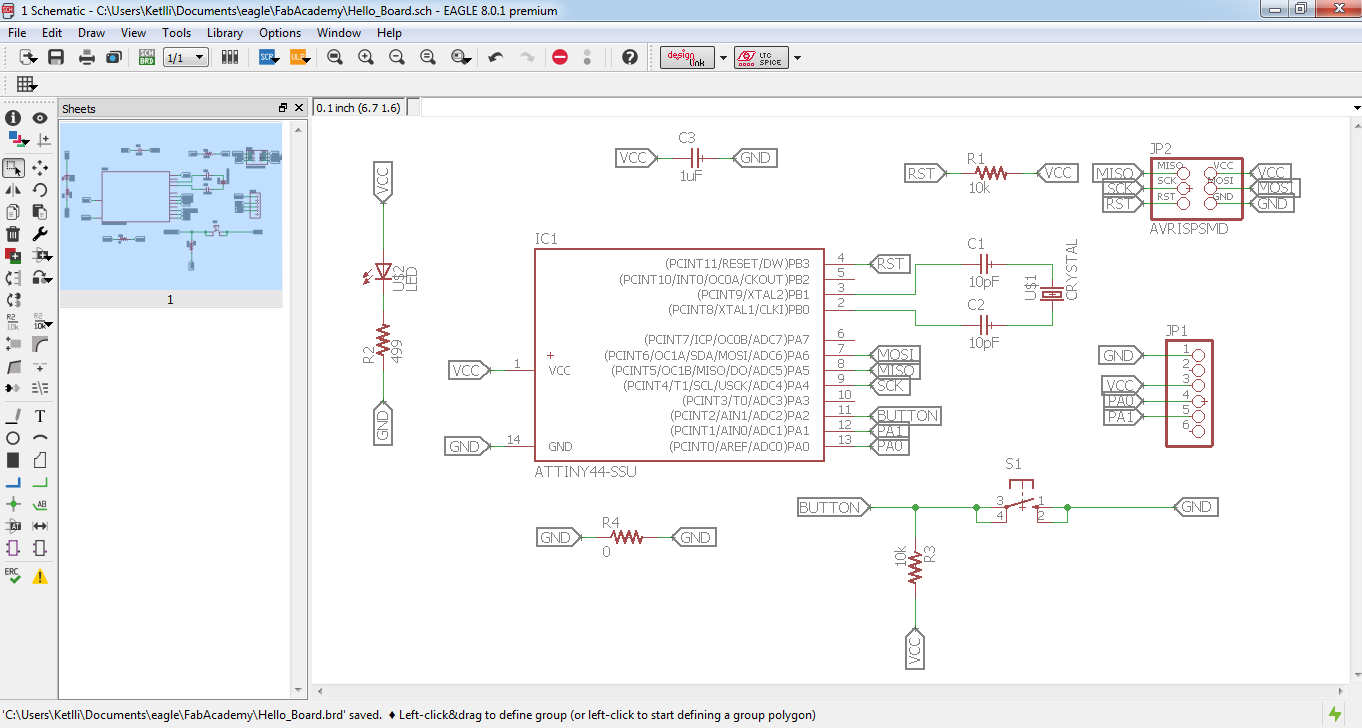Open the Draw menu
Screen dimensions: 1362x728
(x=91, y=33)
